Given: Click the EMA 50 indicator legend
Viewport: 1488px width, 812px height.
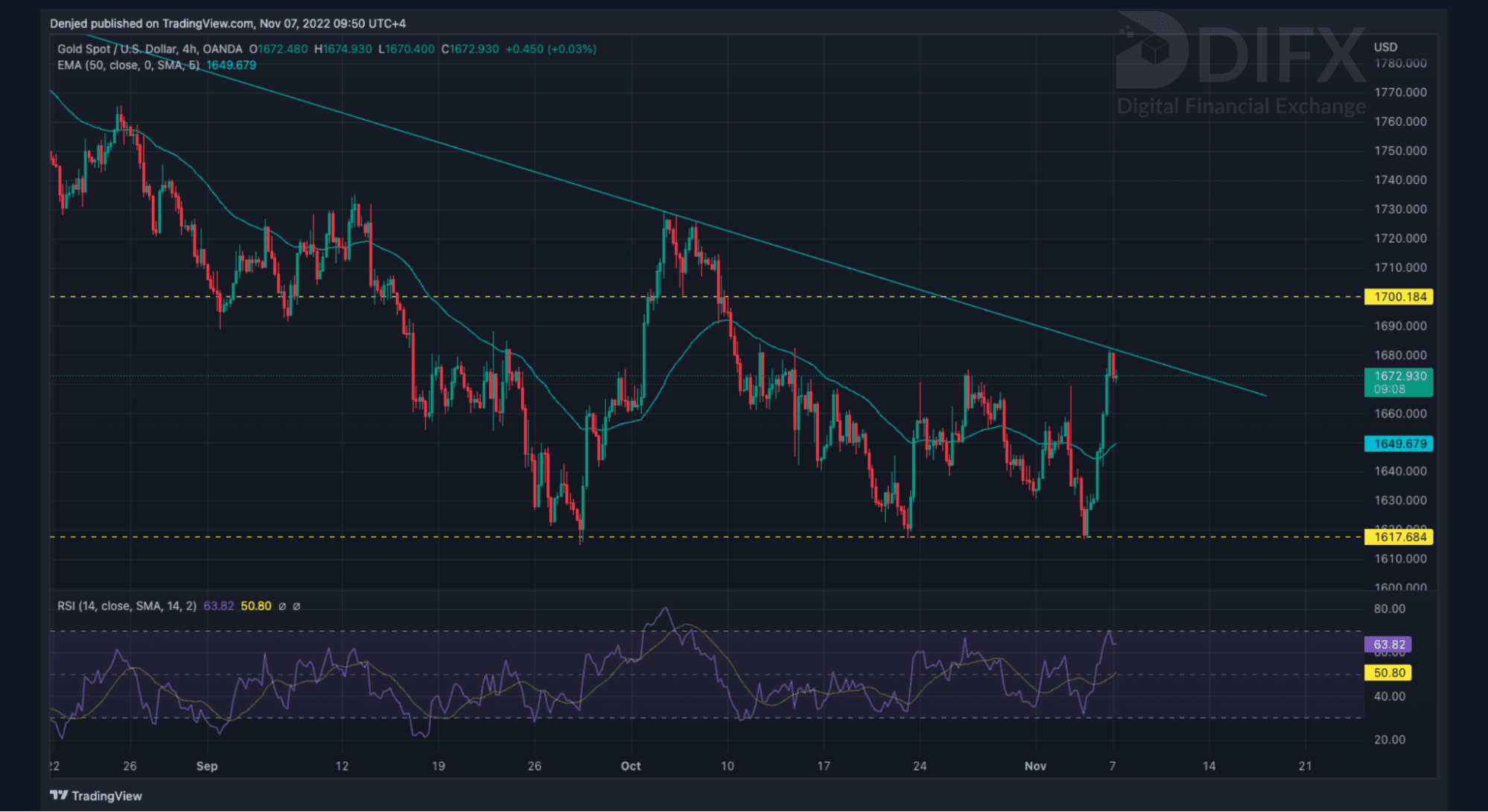Looking at the screenshot, I should point(128,65).
